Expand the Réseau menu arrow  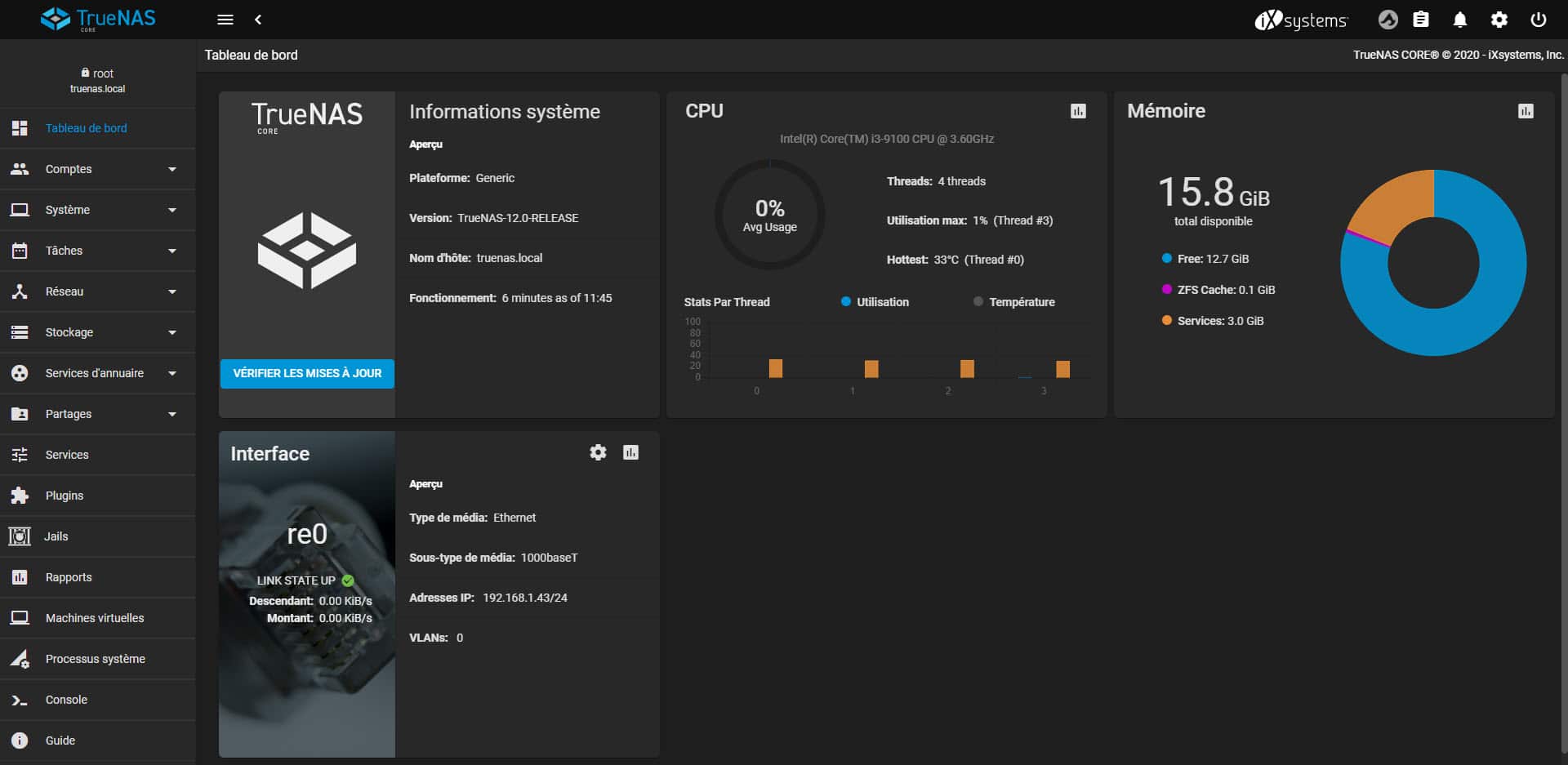pyautogui.click(x=172, y=291)
